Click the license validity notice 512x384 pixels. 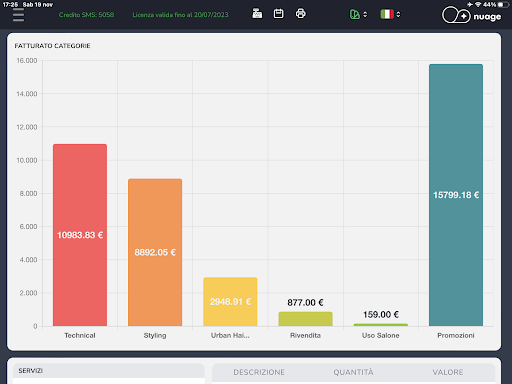[180, 15]
